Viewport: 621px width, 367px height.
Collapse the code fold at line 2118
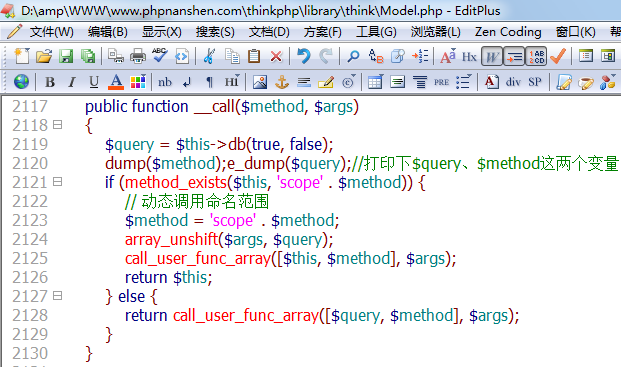point(57,125)
